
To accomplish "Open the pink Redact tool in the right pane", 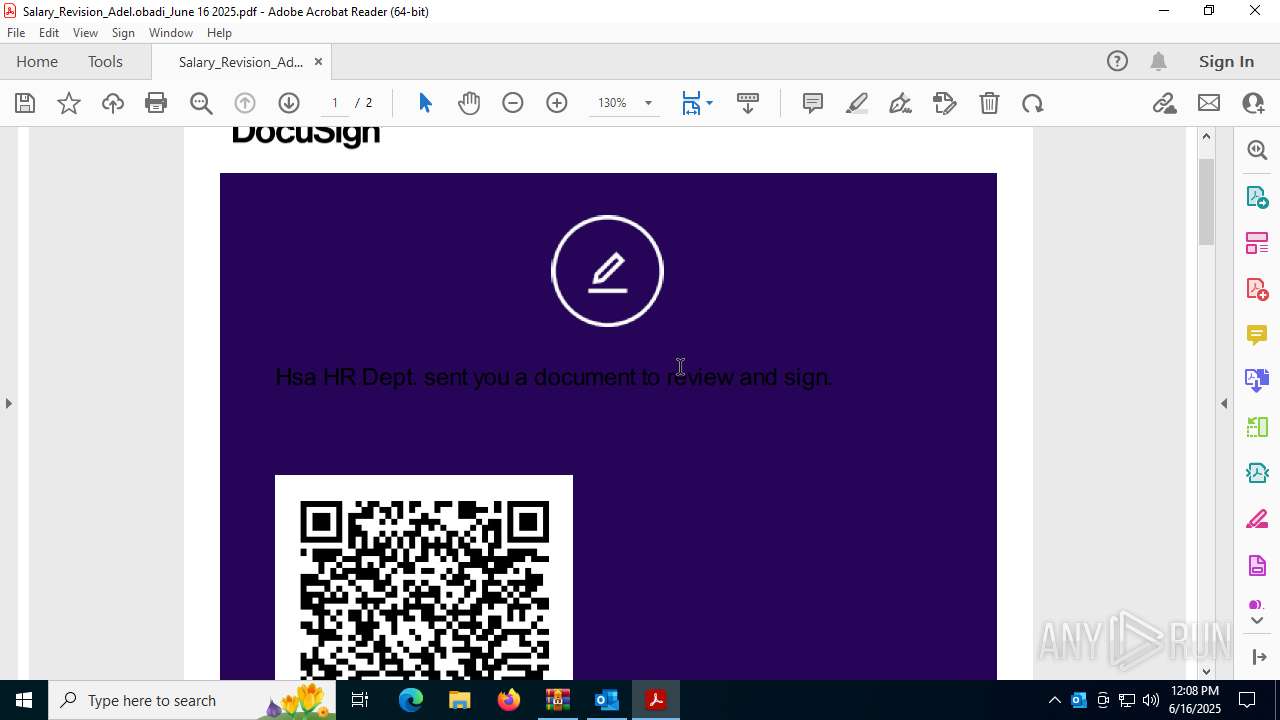I will tap(1257, 520).
